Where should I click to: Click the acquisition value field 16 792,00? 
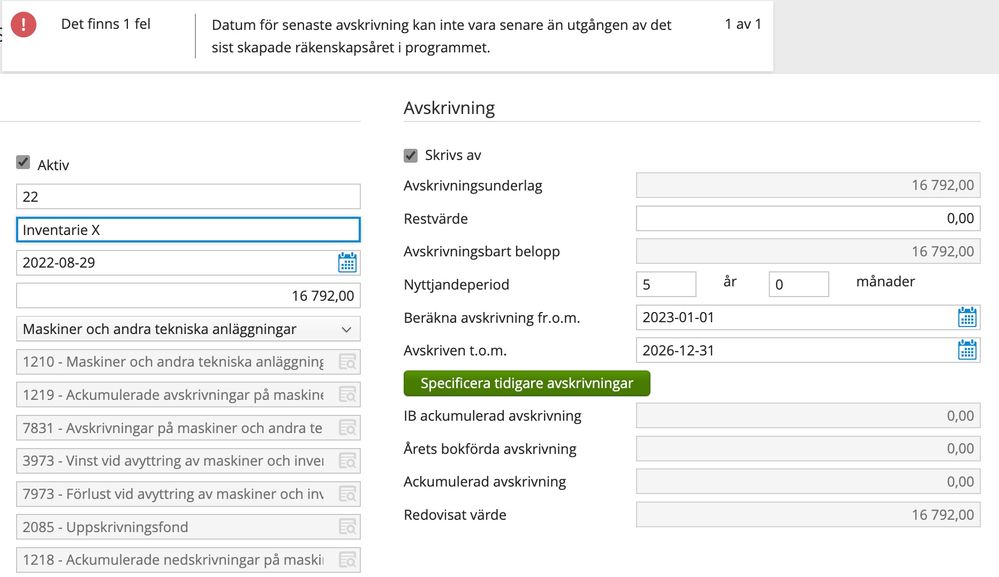188,296
